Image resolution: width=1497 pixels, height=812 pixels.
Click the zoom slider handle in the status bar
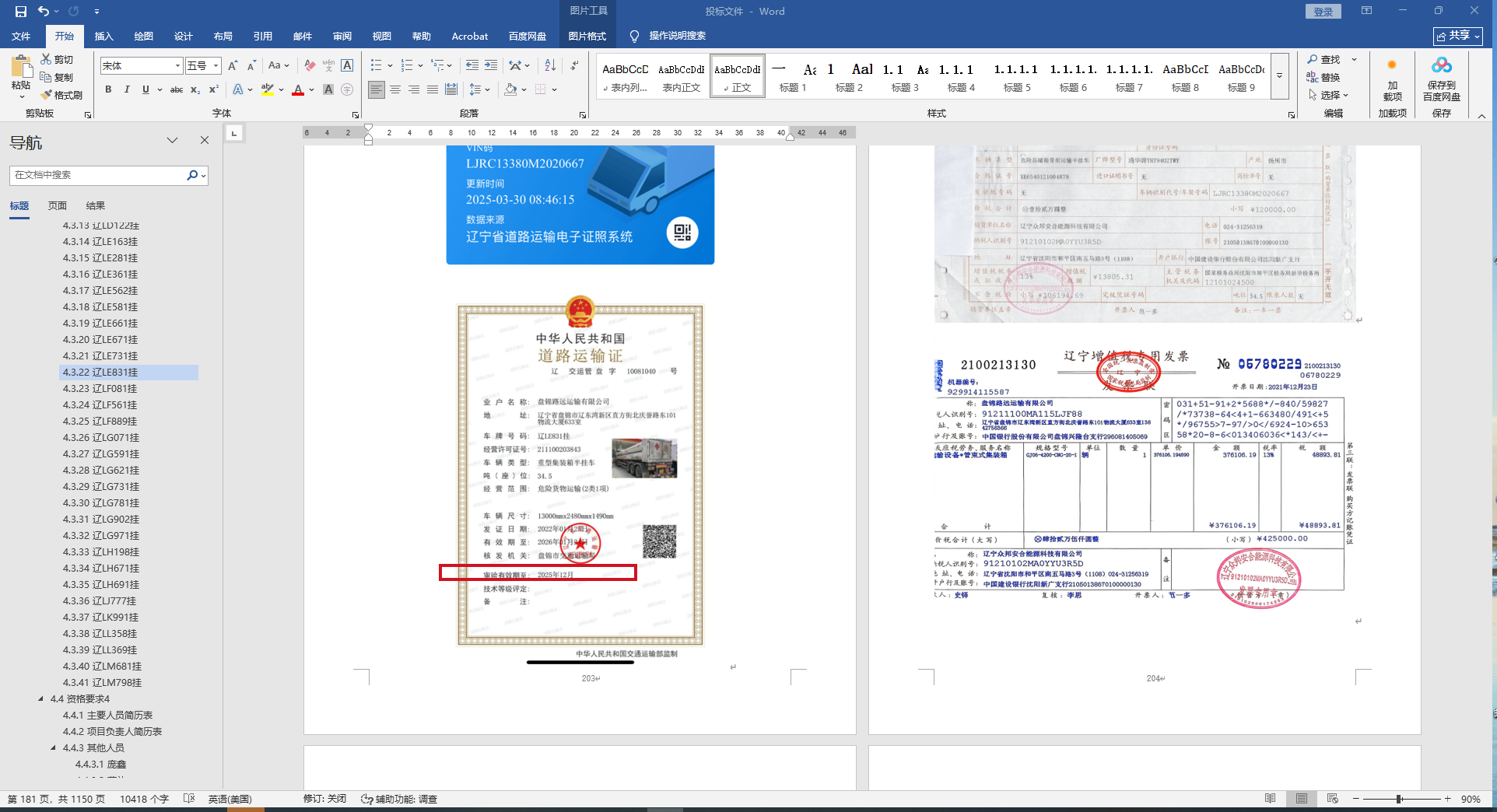pos(1399,799)
